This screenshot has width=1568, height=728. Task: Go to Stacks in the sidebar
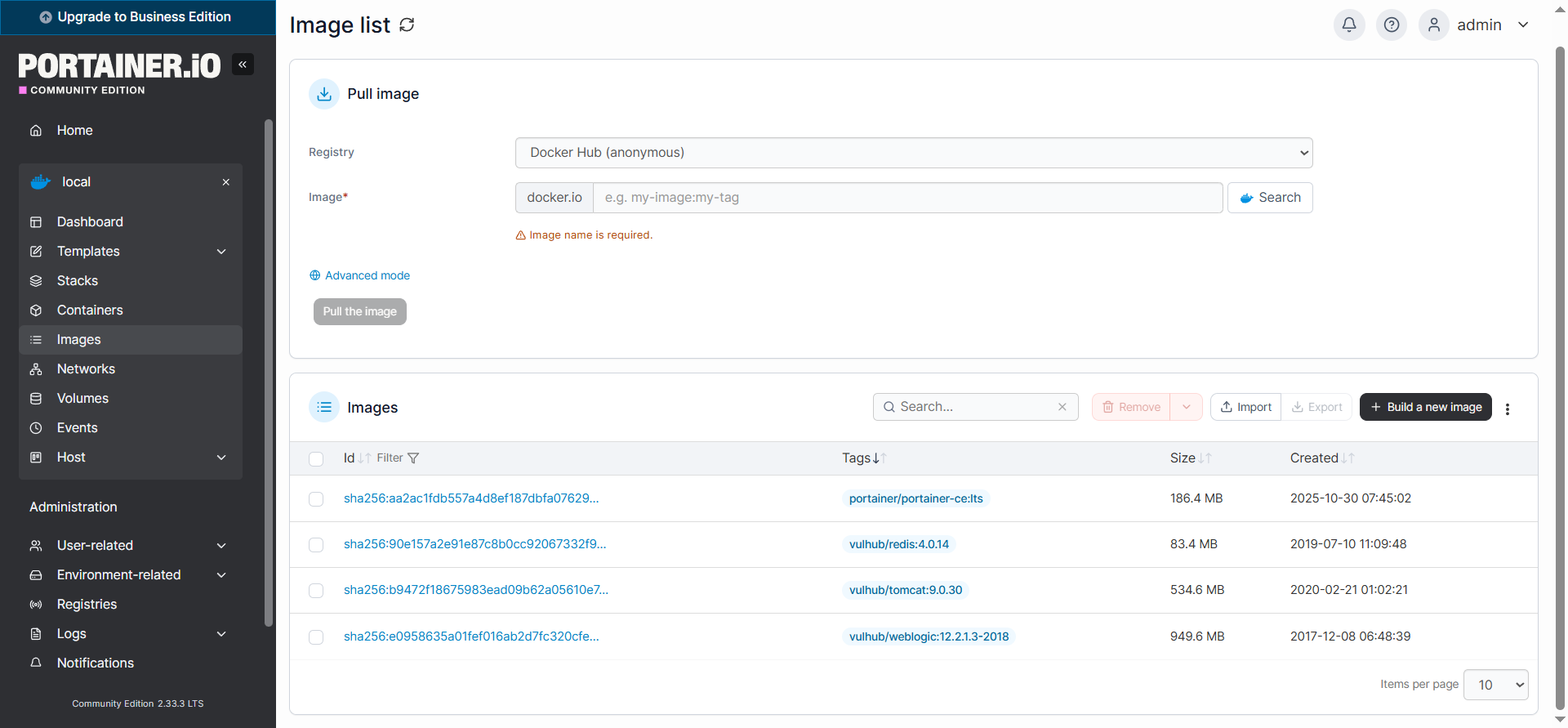[x=131, y=281]
